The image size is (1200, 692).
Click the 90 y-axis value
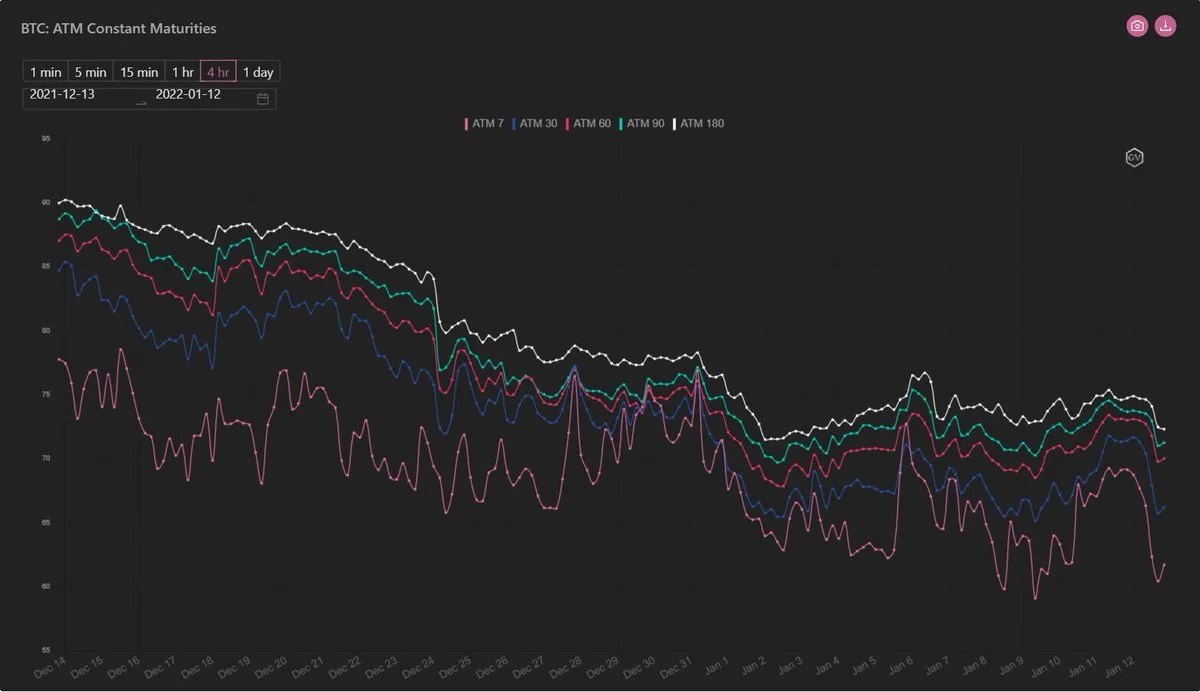pyautogui.click(x=46, y=203)
